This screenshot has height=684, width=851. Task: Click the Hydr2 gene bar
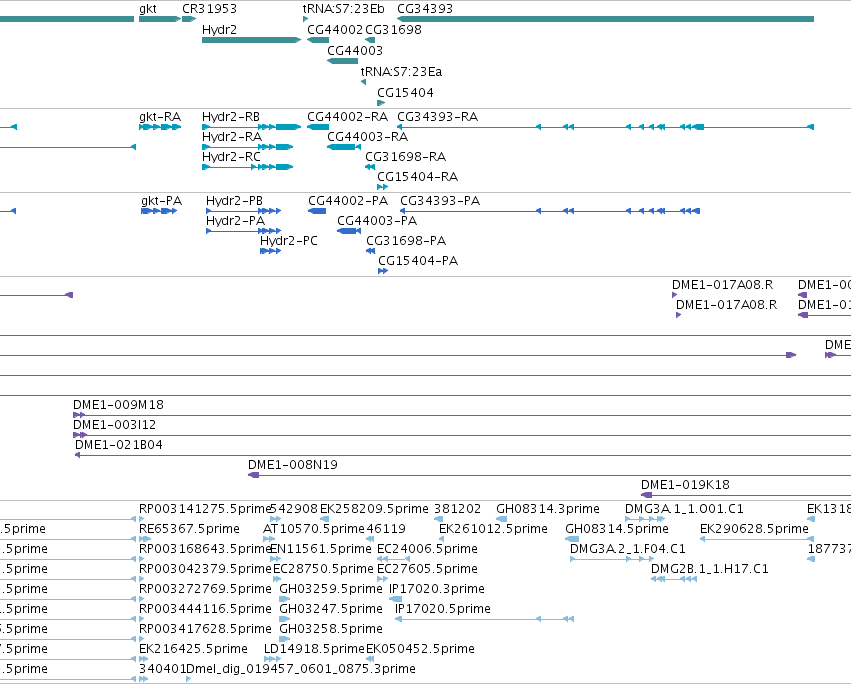[251, 40]
